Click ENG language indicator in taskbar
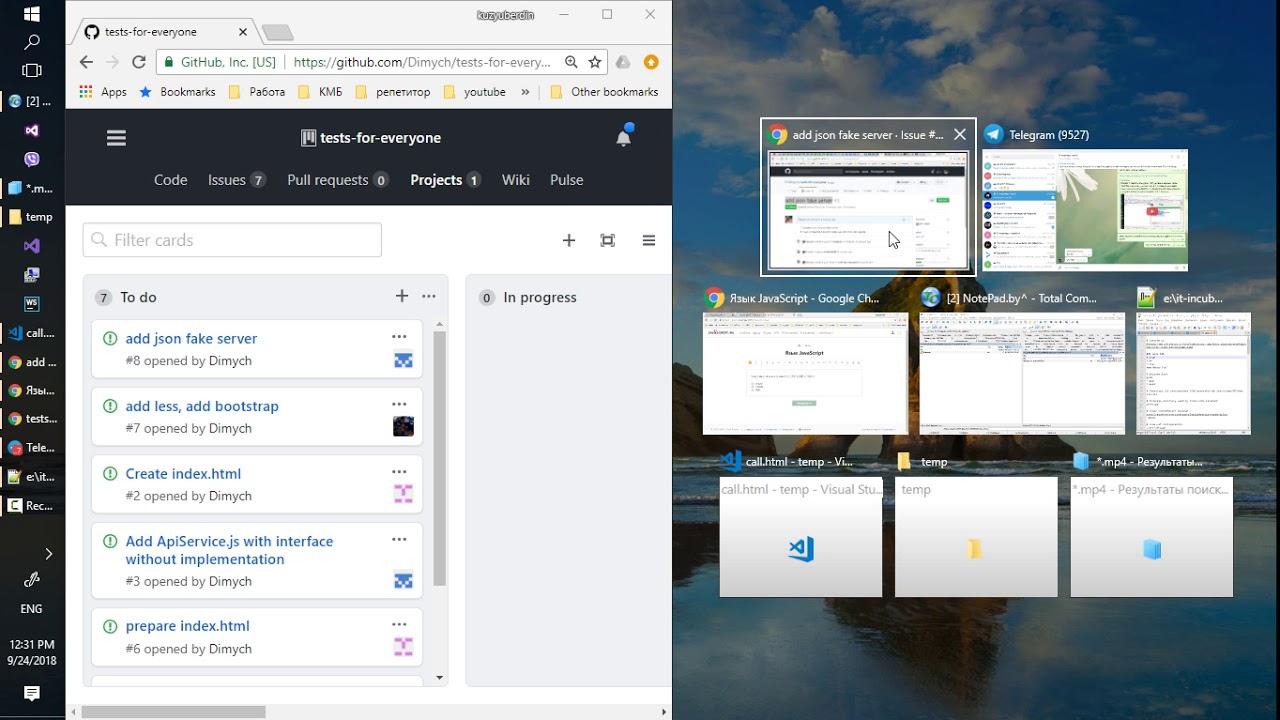 (x=32, y=609)
